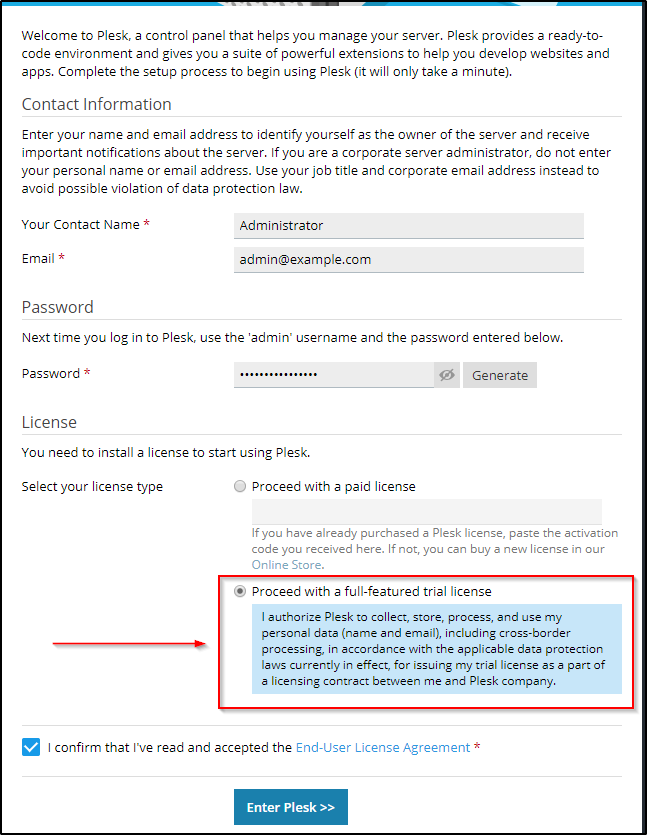Toggle the license agreement confirmation checkbox
This screenshot has width=647, height=835.
pos(31,747)
